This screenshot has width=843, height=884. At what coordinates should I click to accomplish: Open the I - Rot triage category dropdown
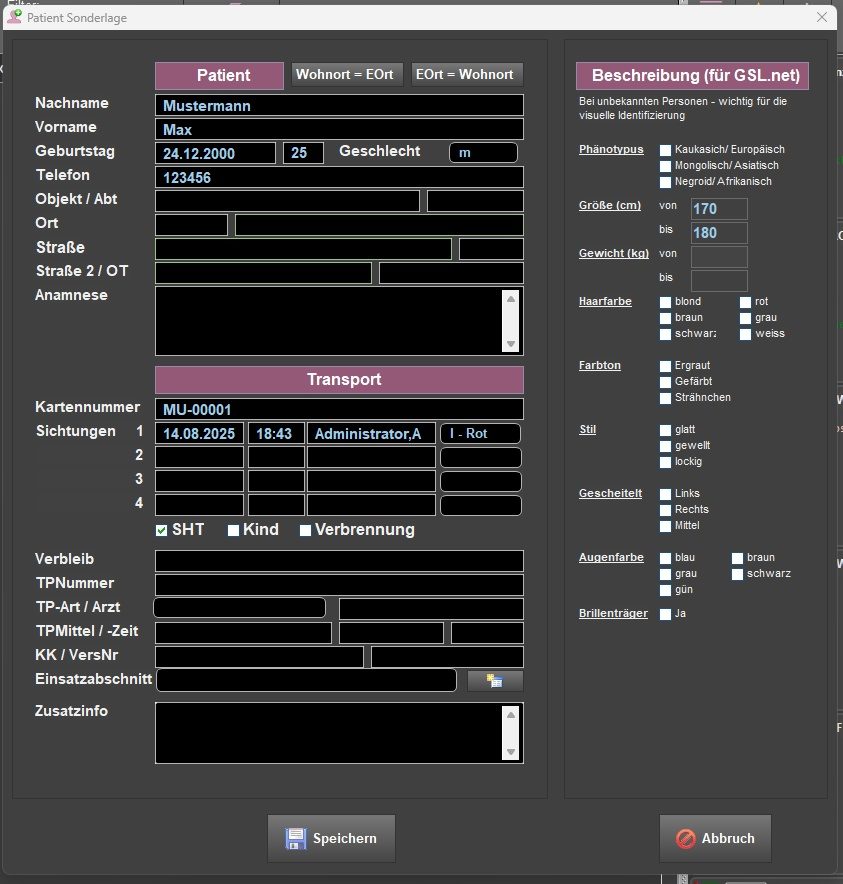click(480, 433)
